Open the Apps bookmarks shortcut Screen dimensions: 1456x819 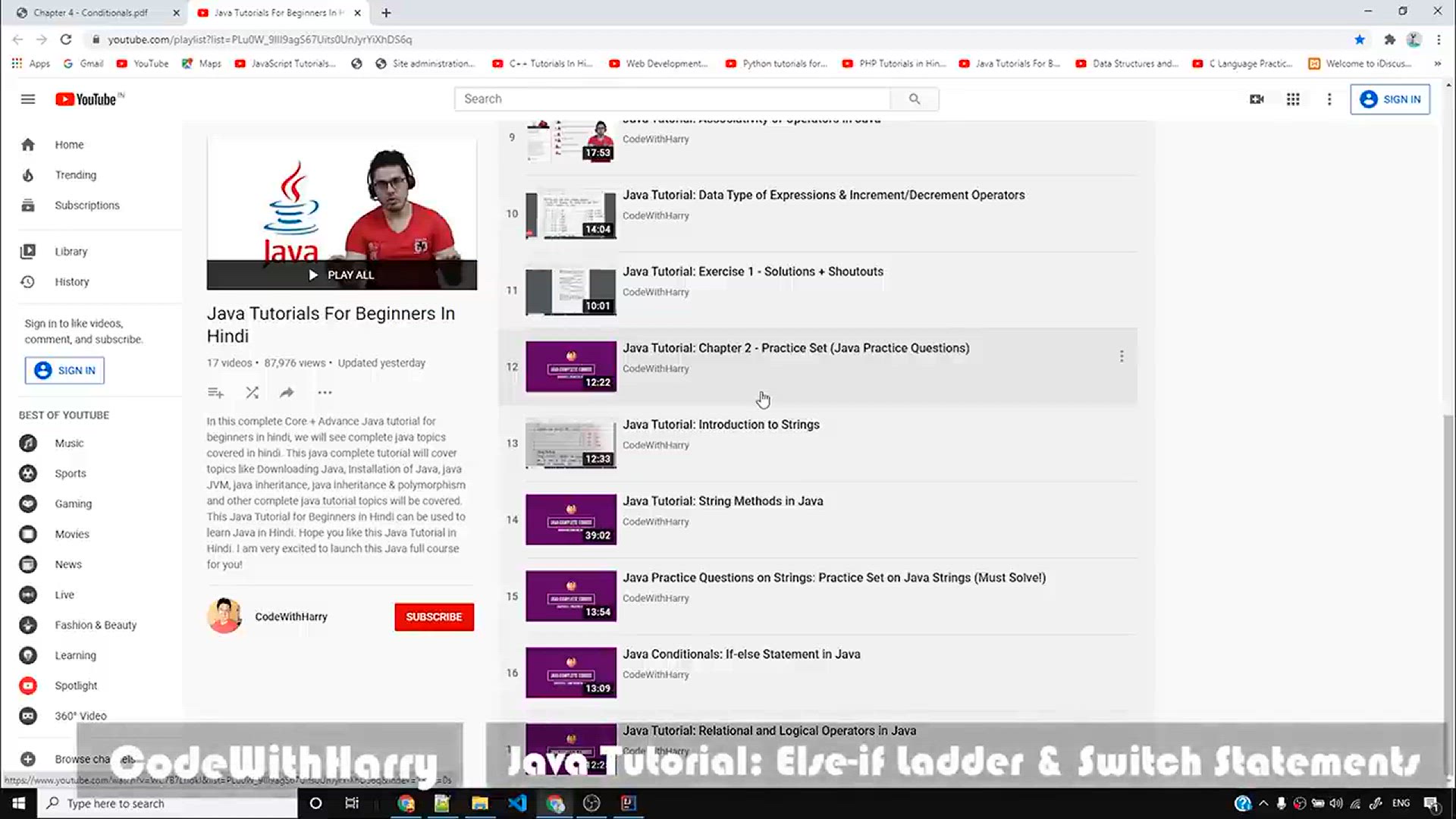pos(31,64)
